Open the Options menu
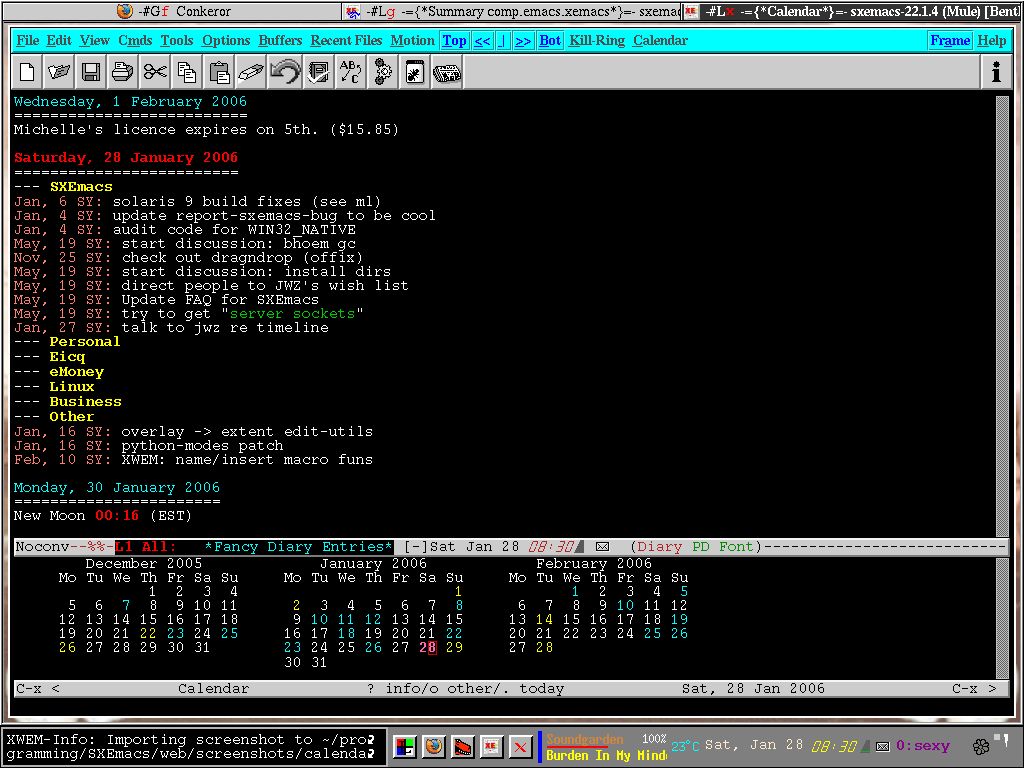The image size is (1024, 768). tap(226, 40)
